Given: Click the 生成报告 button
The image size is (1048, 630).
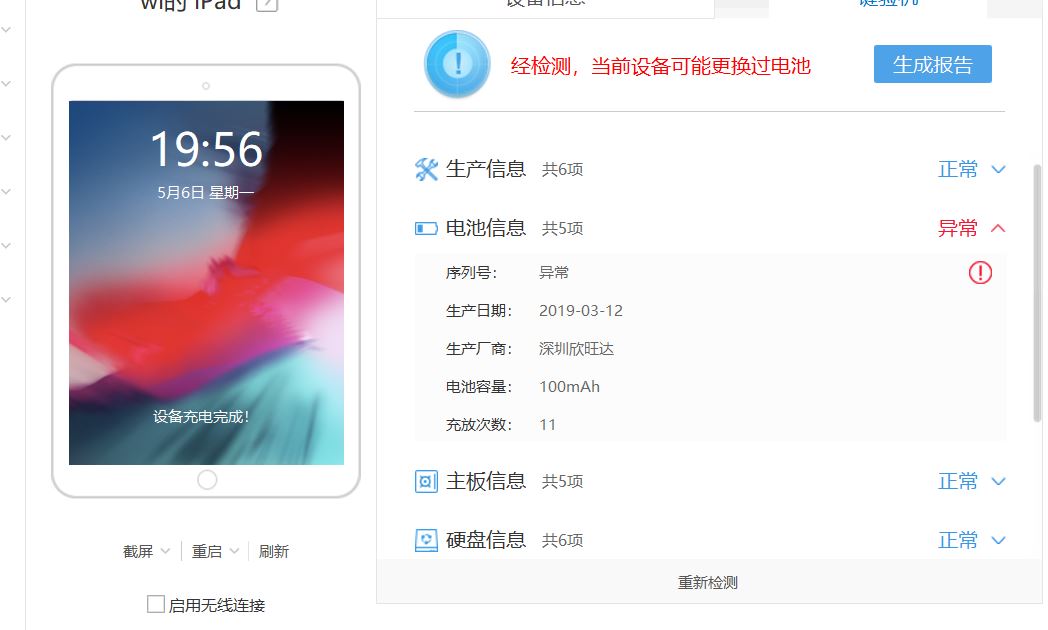Looking at the screenshot, I should click(x=932, y=64).
